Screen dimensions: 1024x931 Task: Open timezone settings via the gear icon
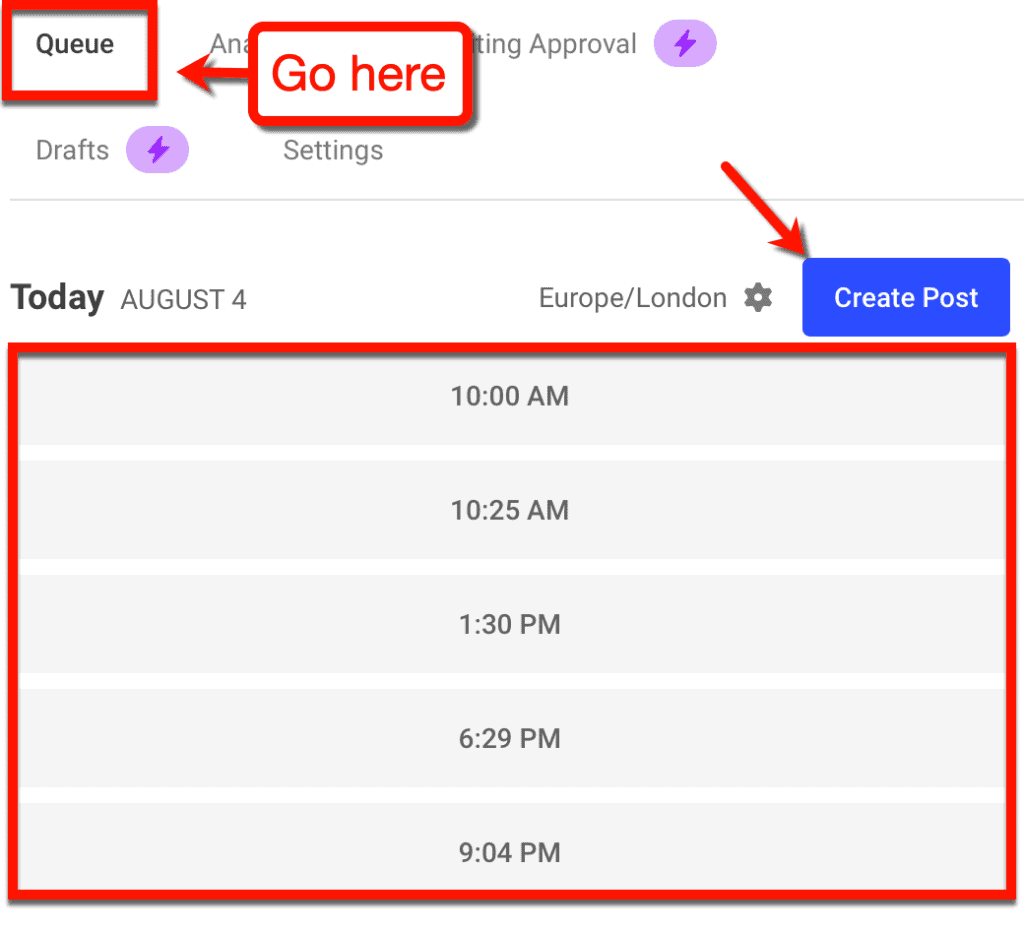[x=759, y=298]
